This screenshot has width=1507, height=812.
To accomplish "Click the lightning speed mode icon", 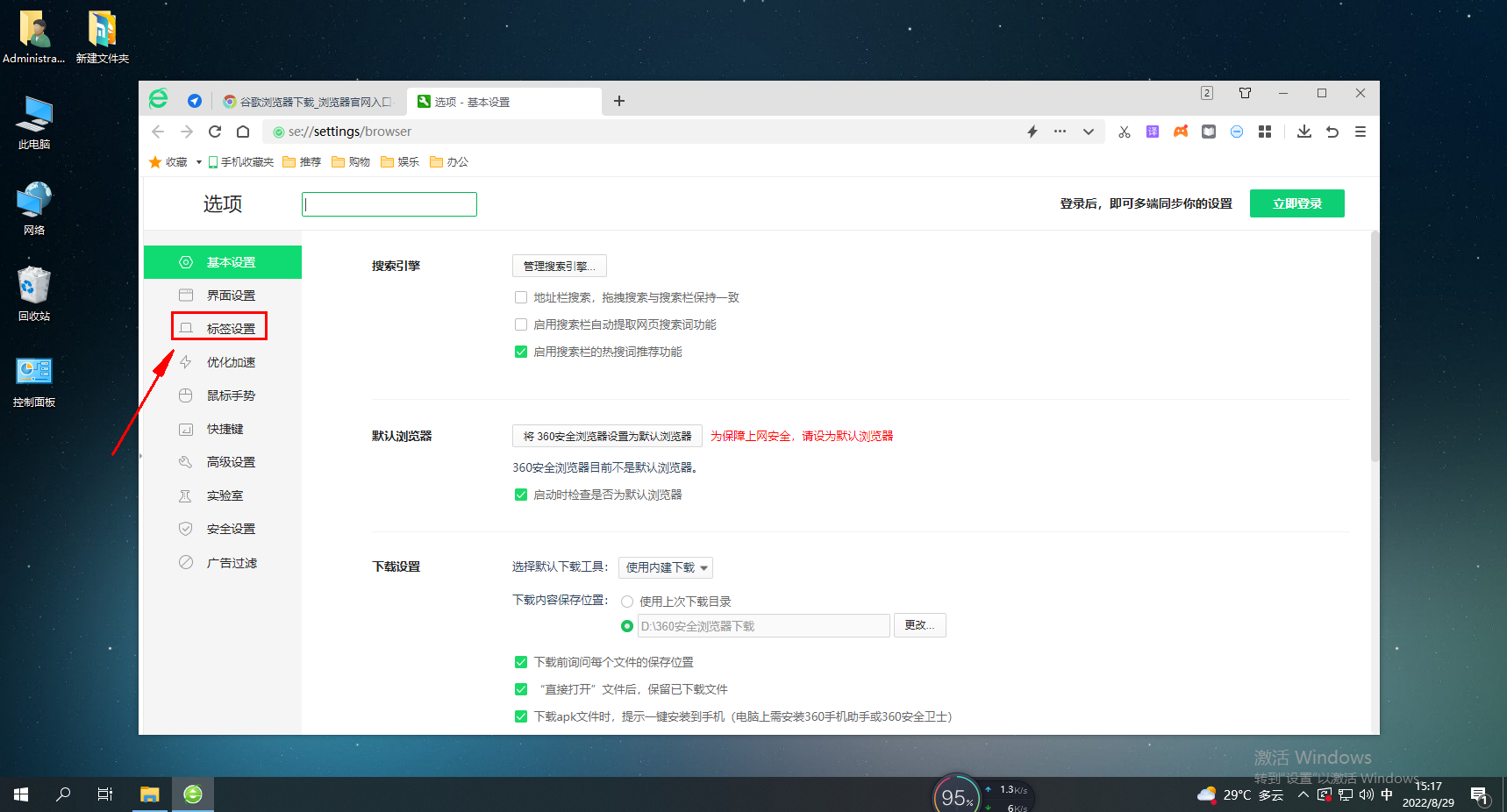I will pos(1032,132).
